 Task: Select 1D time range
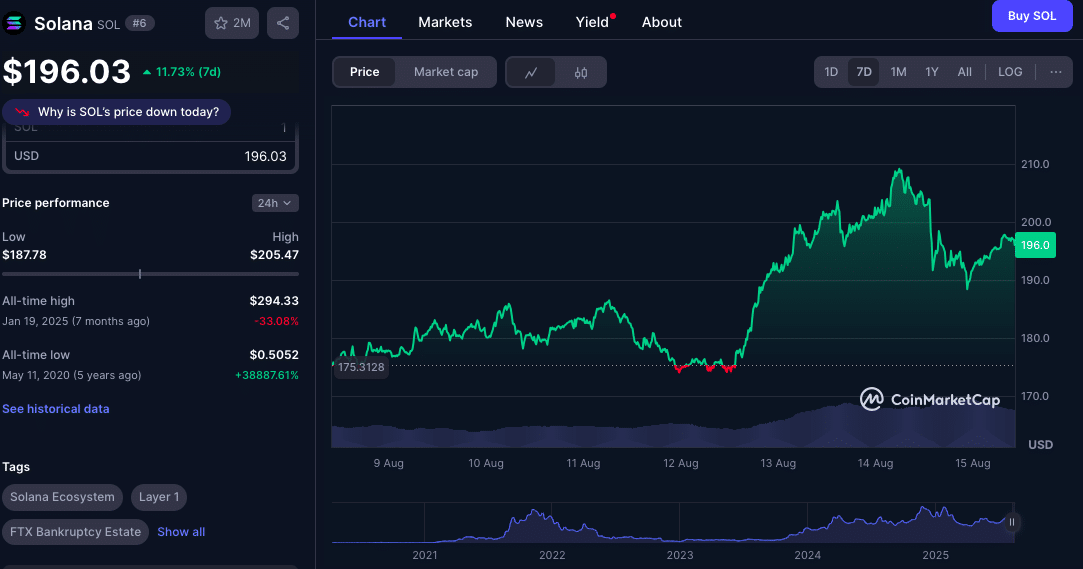click(x=831, y=72)
